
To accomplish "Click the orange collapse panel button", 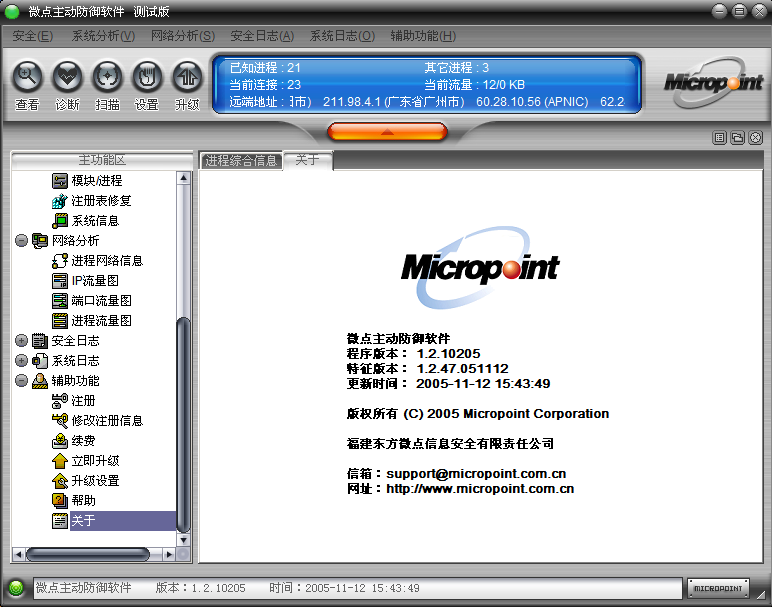I will tap(386, 131).
